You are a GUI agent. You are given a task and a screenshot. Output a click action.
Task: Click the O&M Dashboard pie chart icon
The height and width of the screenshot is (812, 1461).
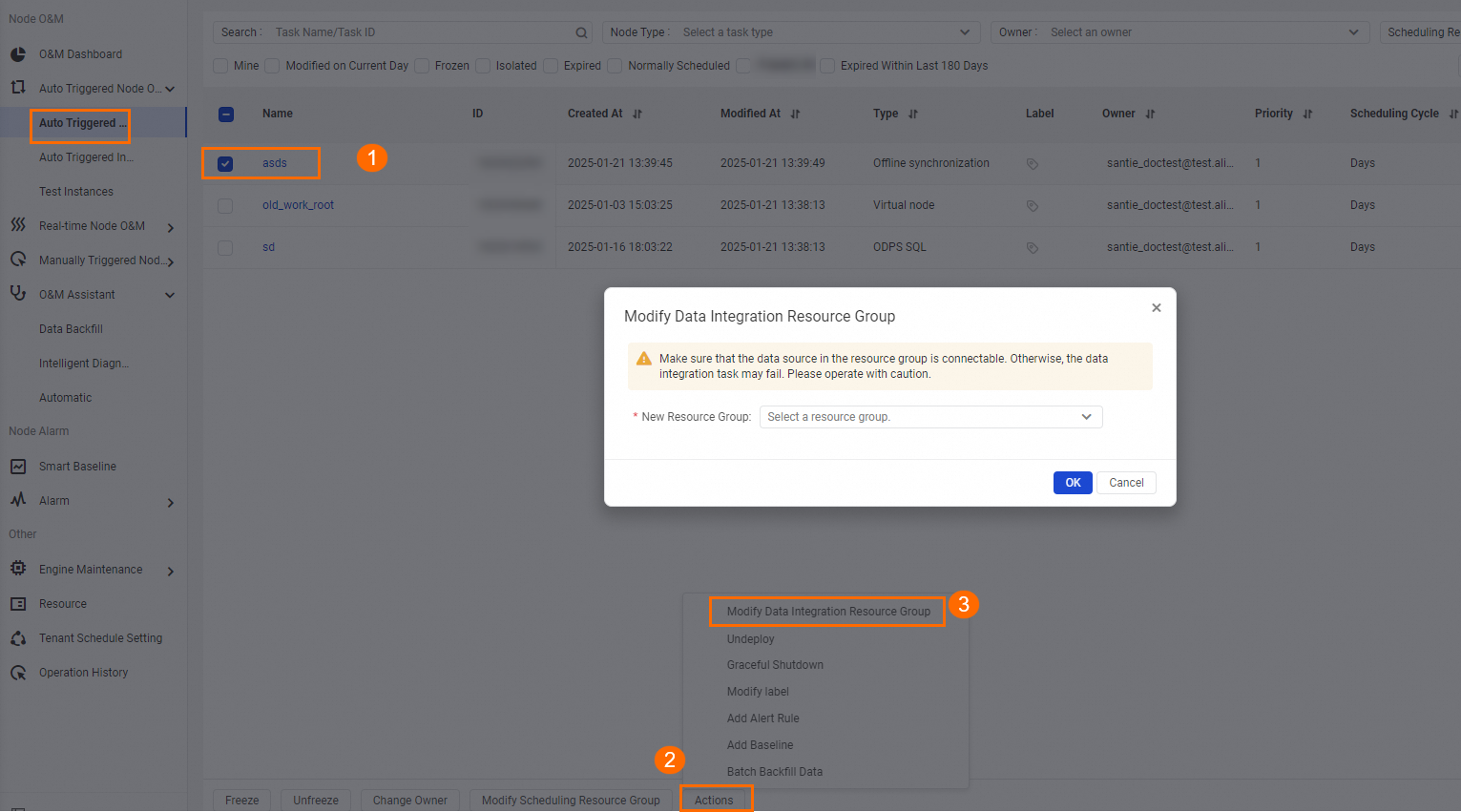click(x=18, y=54)
